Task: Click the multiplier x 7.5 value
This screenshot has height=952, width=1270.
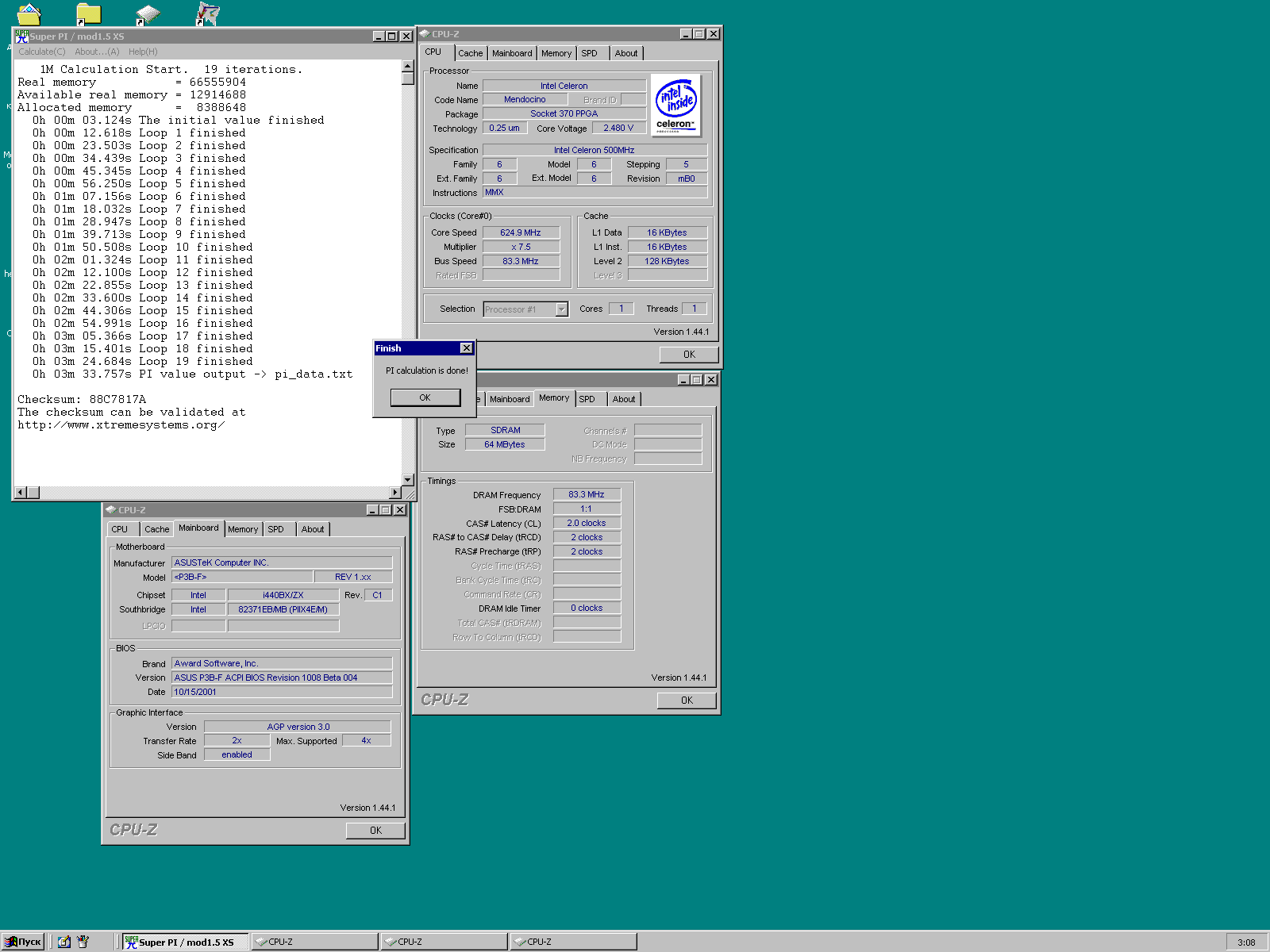Action: 521,247
